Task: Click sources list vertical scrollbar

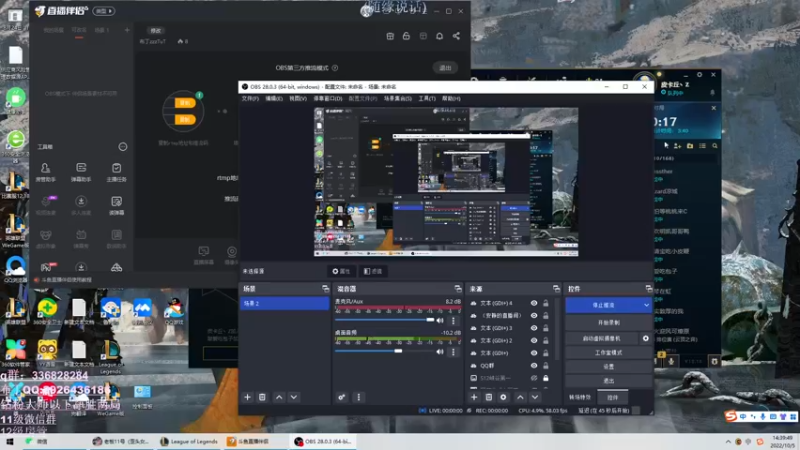Action: click(x=557, y=329)
